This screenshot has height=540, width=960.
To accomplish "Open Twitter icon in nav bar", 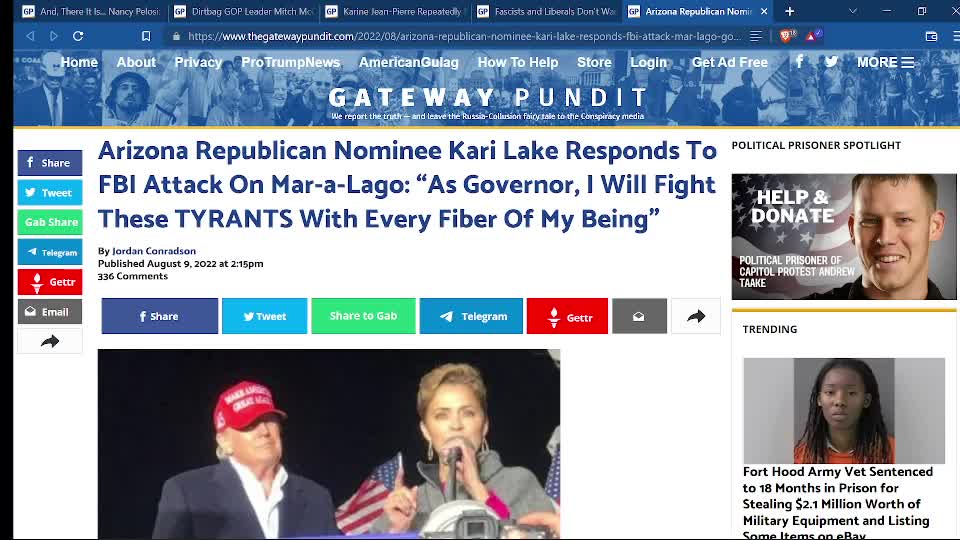I will 831,62.
